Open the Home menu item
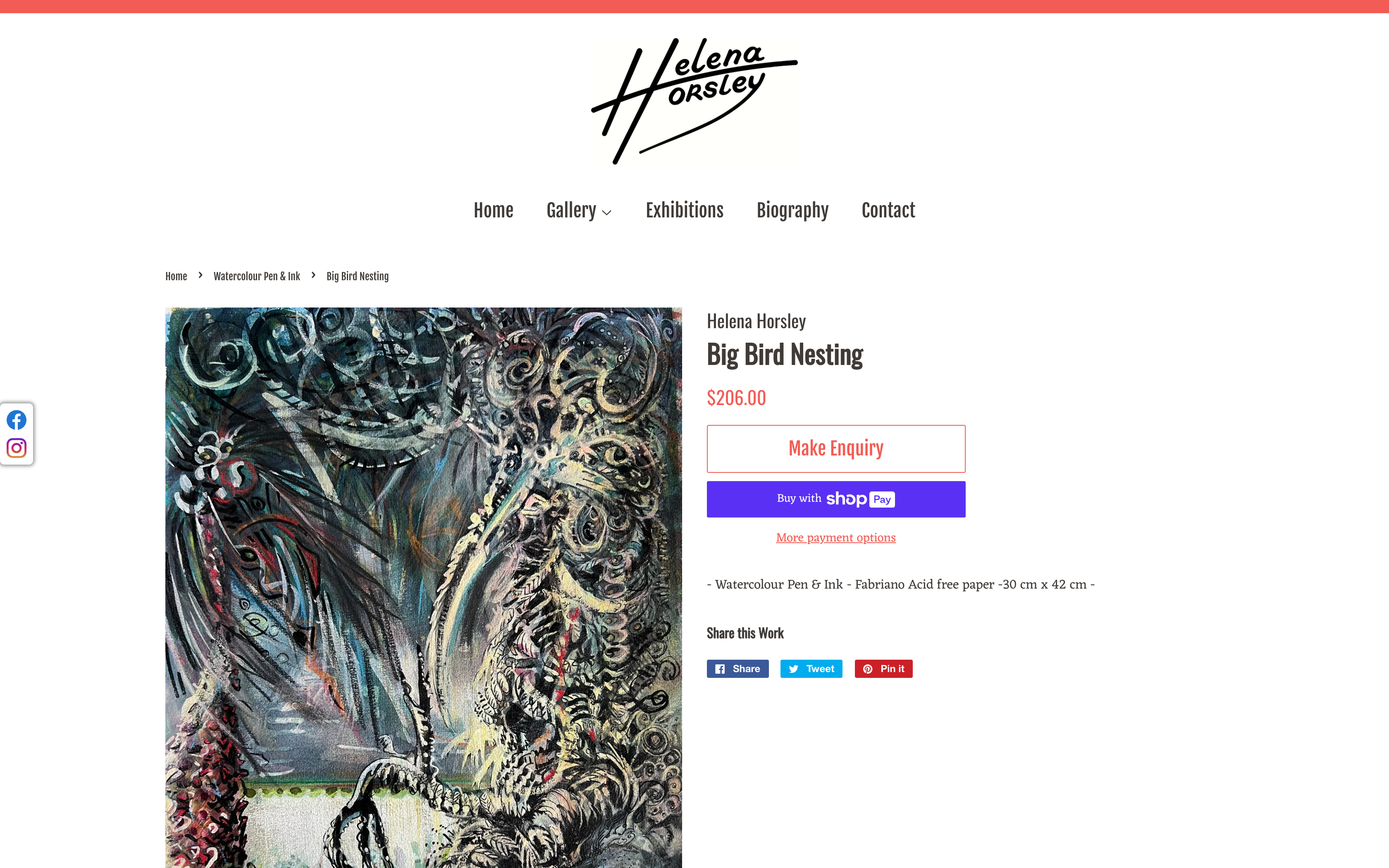Image resolution: width=1389 pixels, height=868 pixels. (493, 210)
